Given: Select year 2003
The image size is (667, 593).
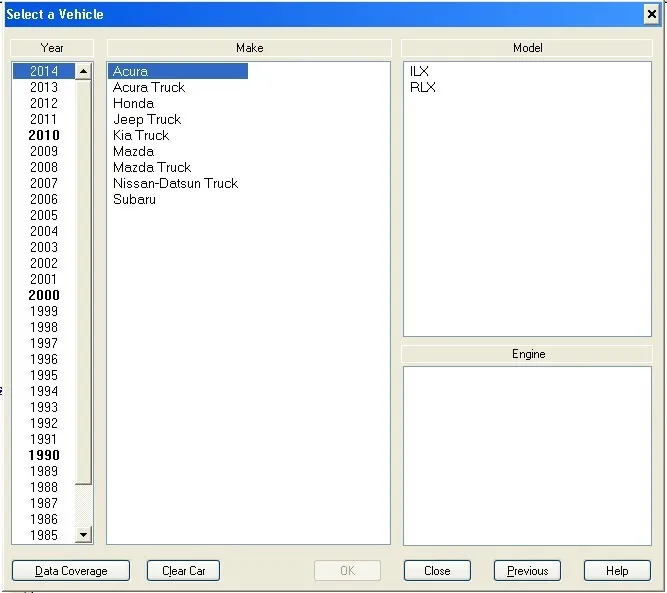Looking at the screenshot, I should (44, 247).
